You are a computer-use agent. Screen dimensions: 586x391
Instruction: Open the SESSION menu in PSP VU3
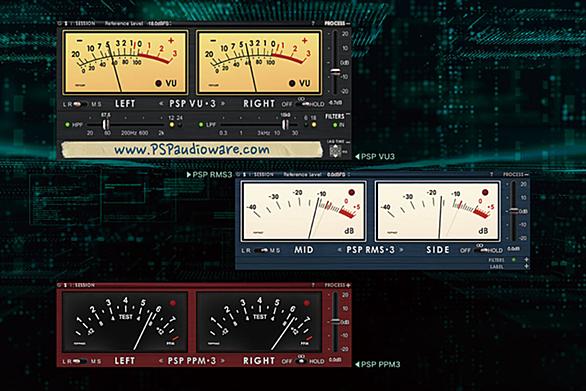[85, 24]
